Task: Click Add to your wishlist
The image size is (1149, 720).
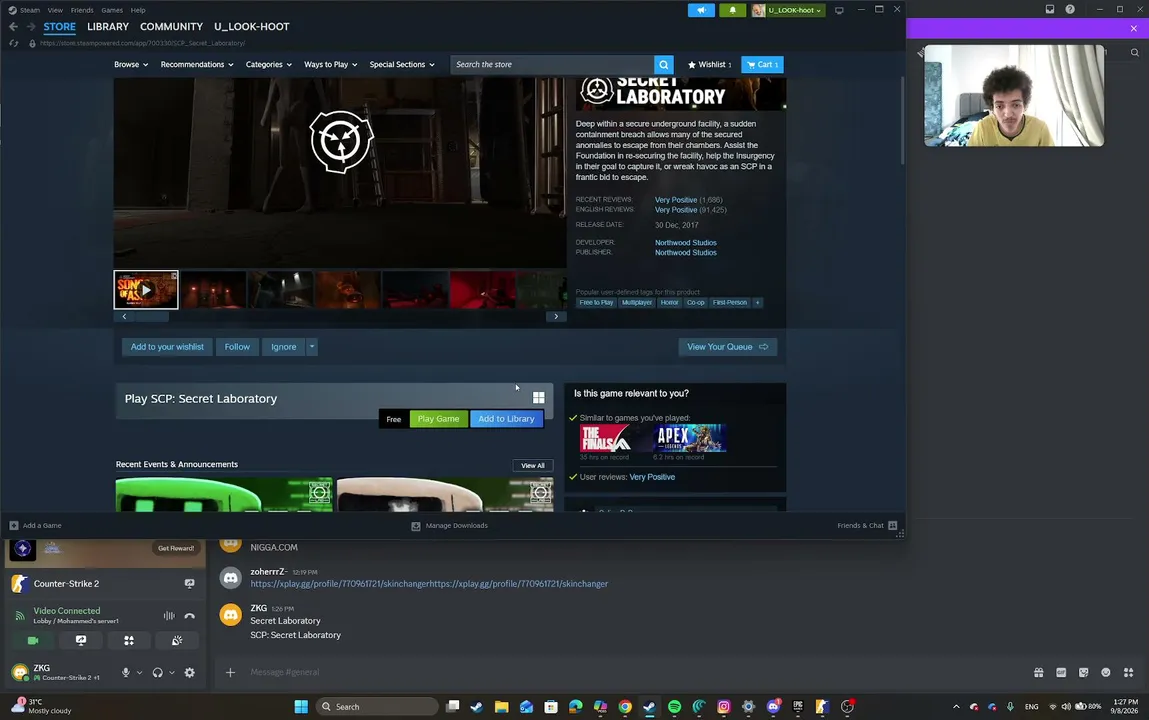Action: point(167,347)
